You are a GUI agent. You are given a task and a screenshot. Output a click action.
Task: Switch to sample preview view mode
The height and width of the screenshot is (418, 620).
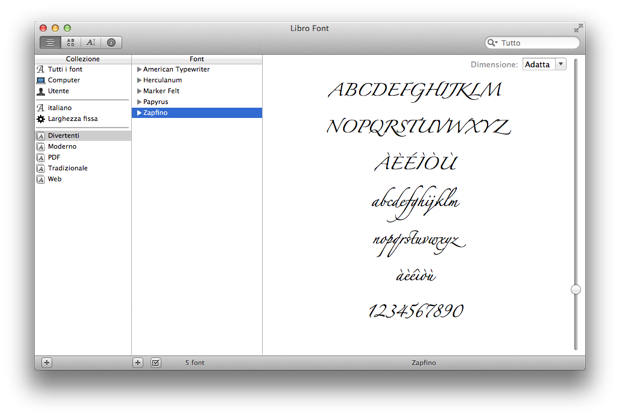50,43
